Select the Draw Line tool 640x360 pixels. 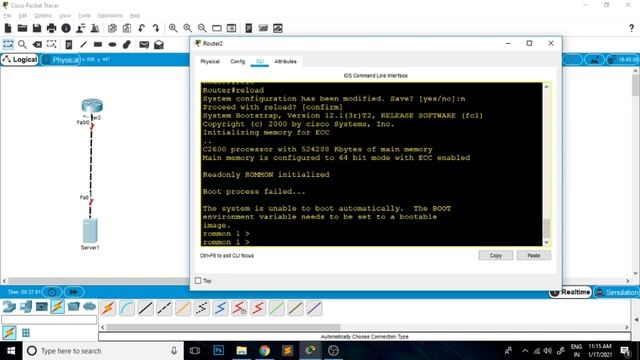pos(83,44)
